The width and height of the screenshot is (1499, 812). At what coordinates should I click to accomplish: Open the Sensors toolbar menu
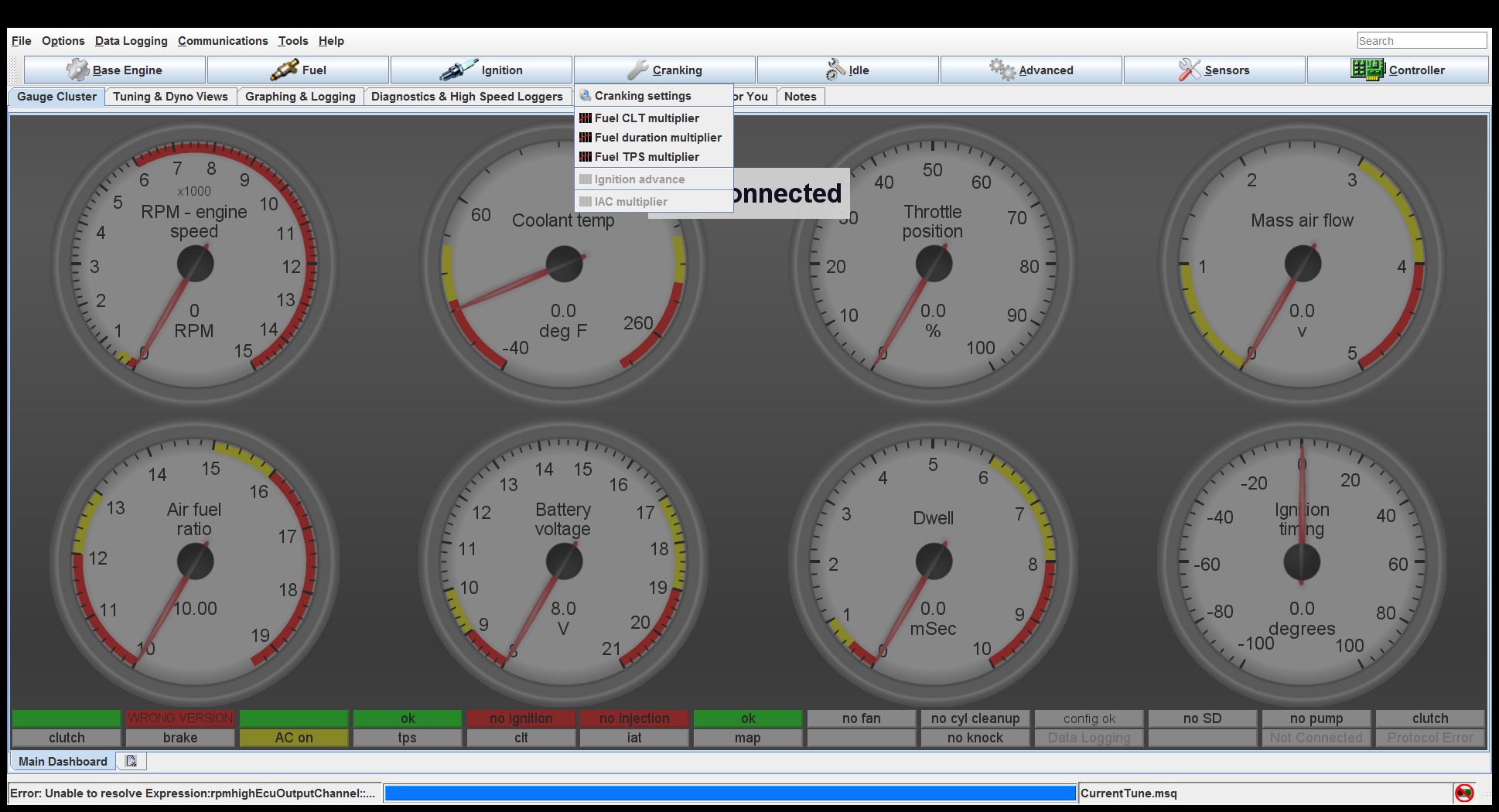pyautogui.click(x=1214, y=70)
